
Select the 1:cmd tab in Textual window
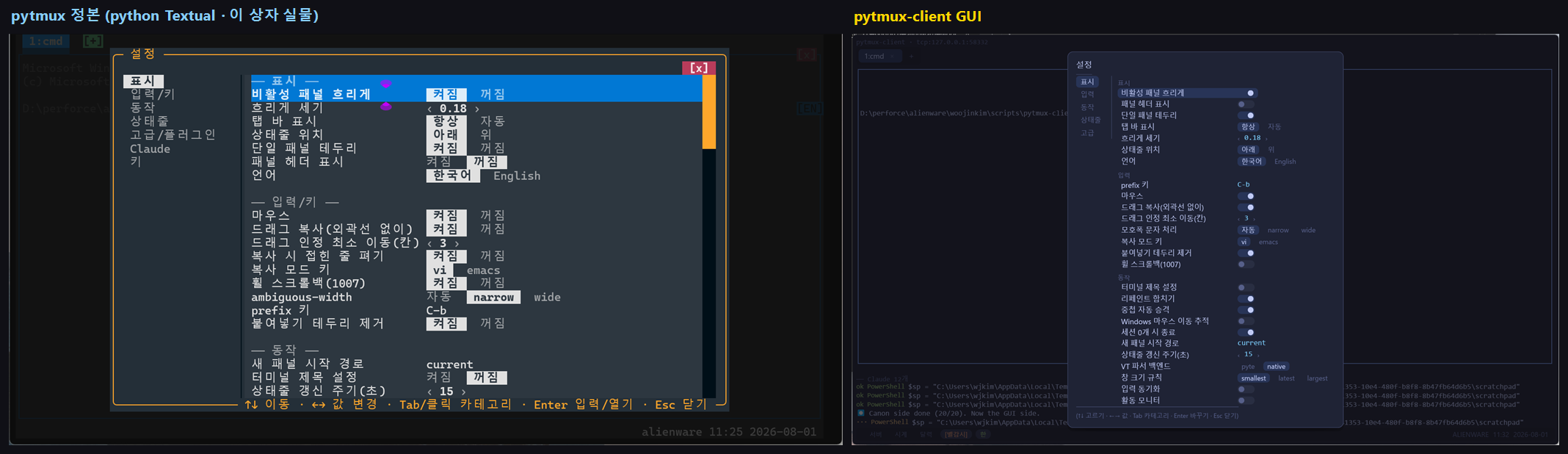tap(46, 41)
